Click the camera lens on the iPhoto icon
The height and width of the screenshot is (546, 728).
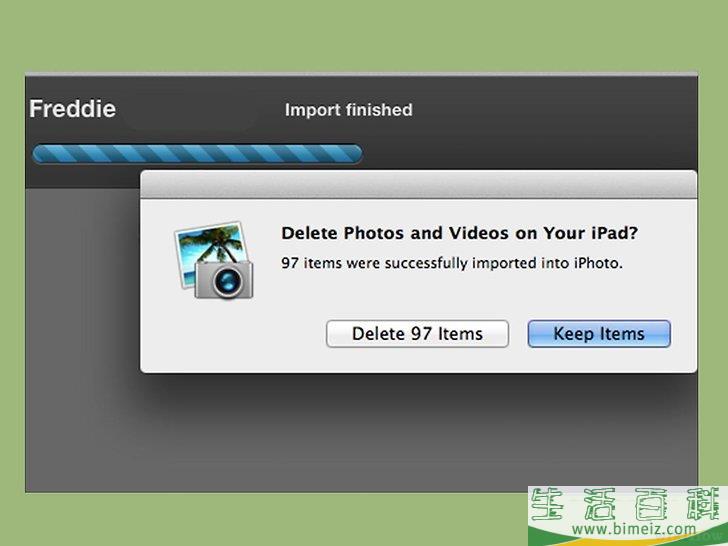point(227,280)
